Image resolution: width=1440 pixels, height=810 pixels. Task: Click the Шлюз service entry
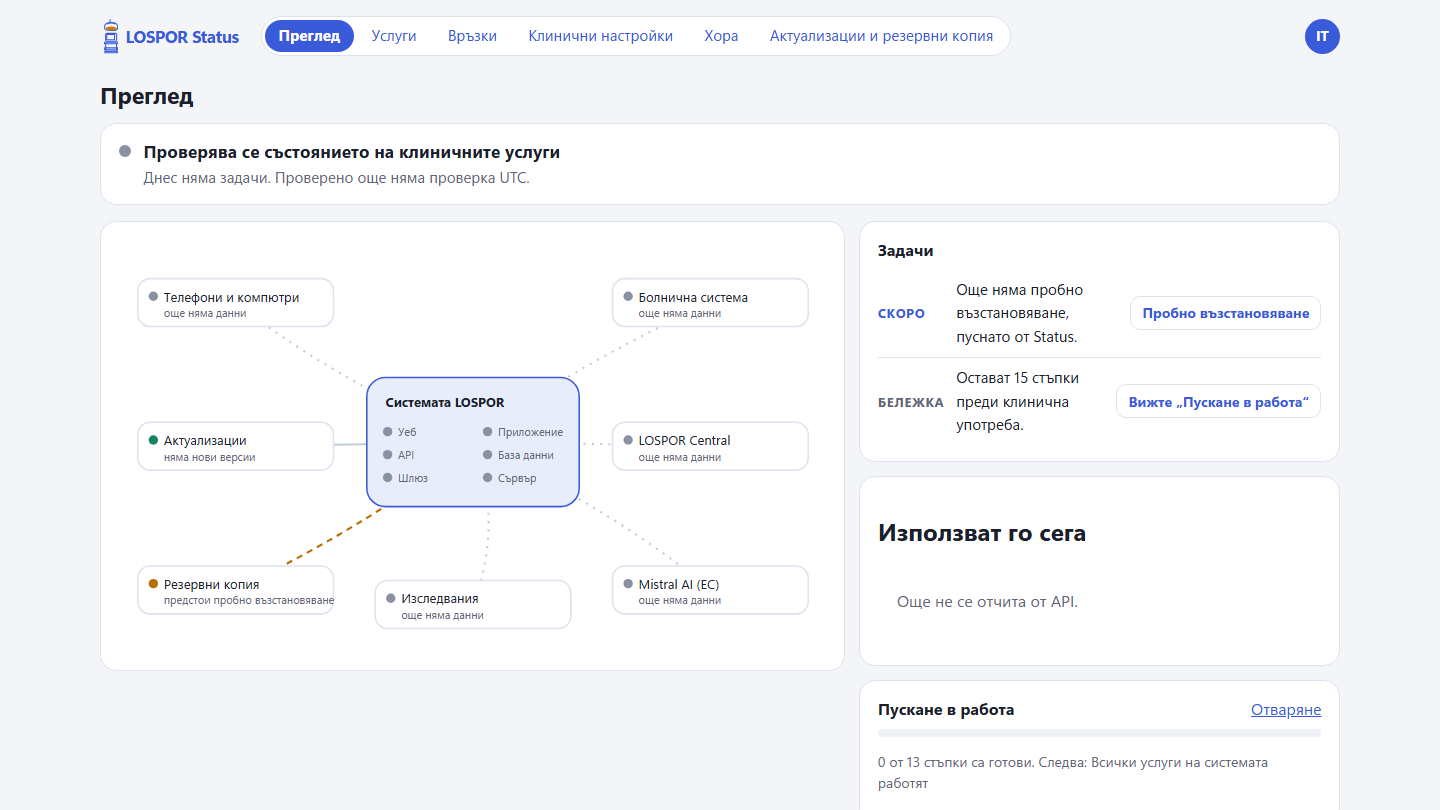point(405,478)
